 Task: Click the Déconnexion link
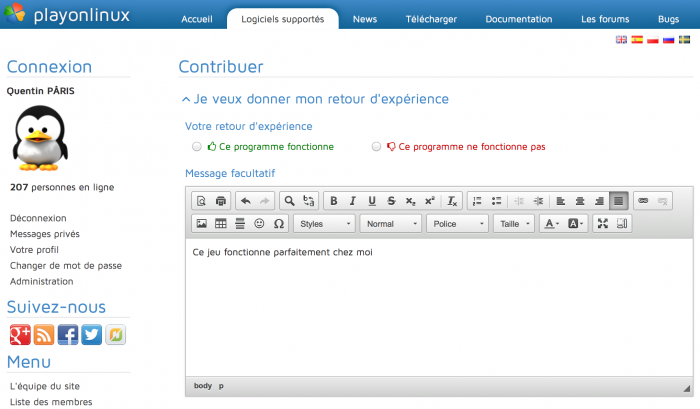point(38,218)
